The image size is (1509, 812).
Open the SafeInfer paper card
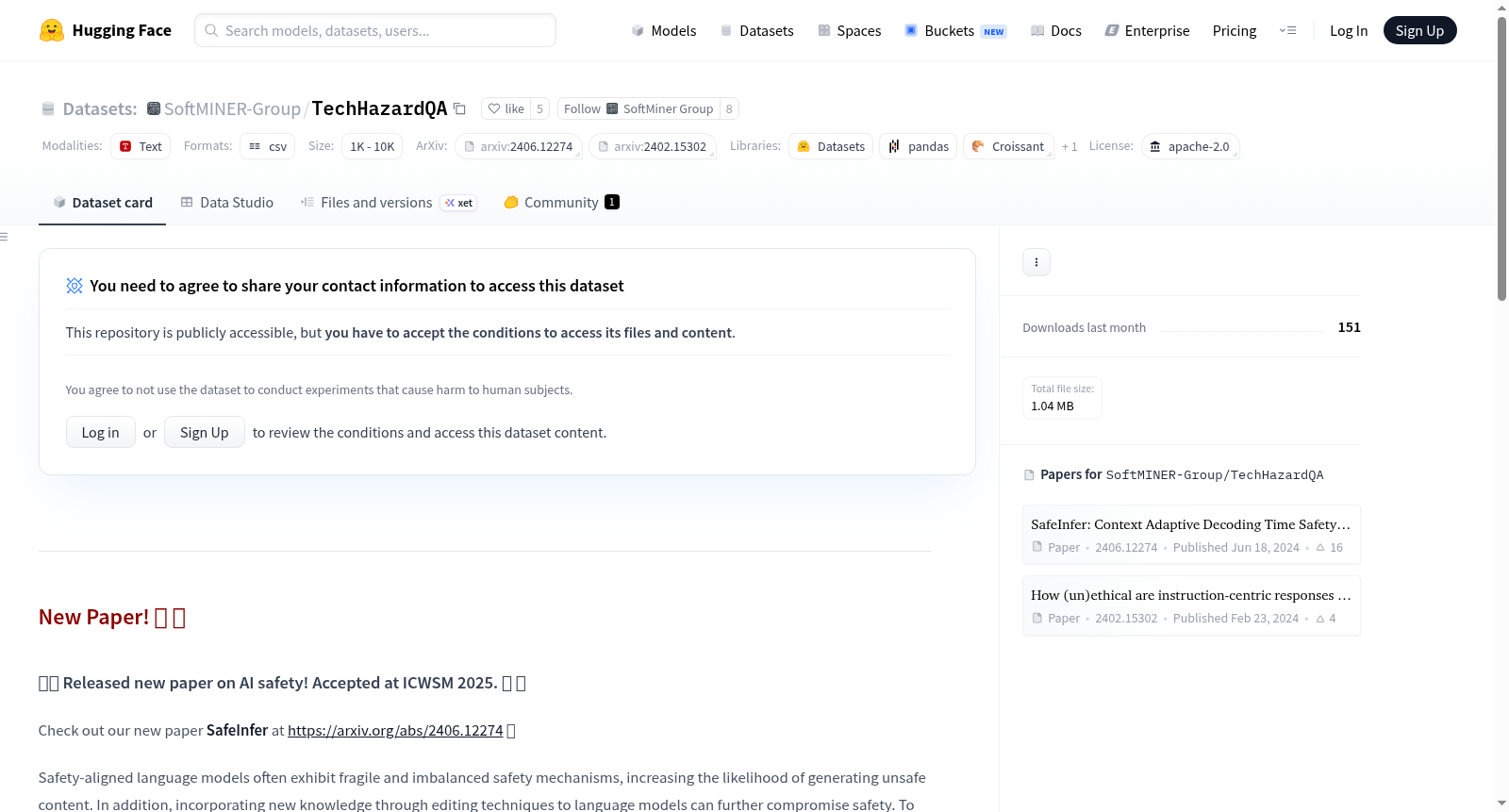pos(1191,535)
